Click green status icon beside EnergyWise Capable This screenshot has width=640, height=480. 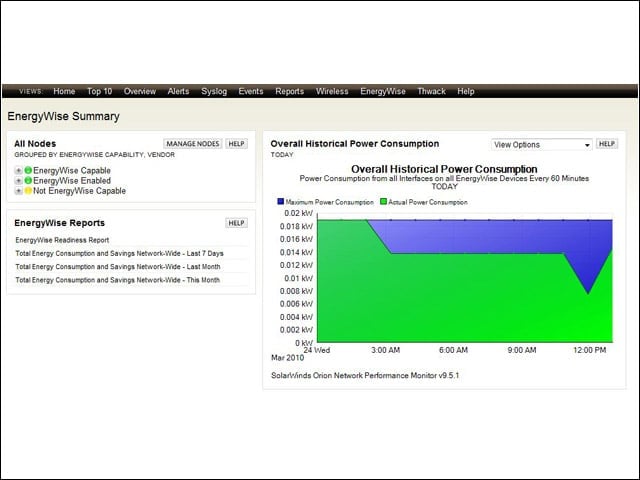coord(28,170)
